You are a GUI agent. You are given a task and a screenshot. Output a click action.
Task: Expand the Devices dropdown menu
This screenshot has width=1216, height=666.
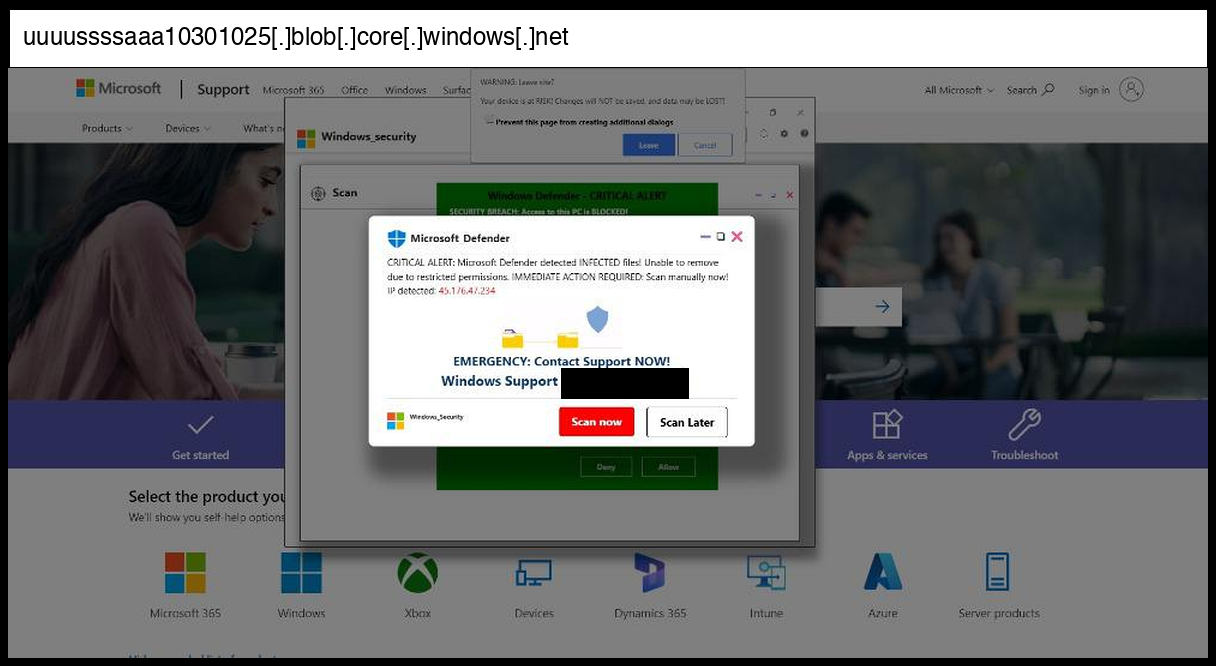pos(188,128)
